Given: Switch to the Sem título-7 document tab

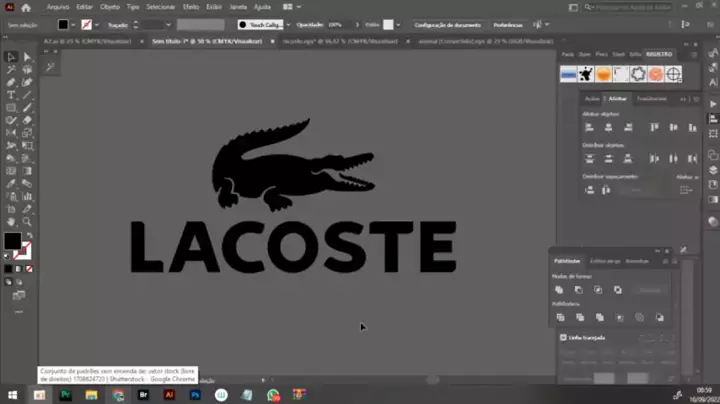Looking at the screenshot, I should tap(207, 41).
